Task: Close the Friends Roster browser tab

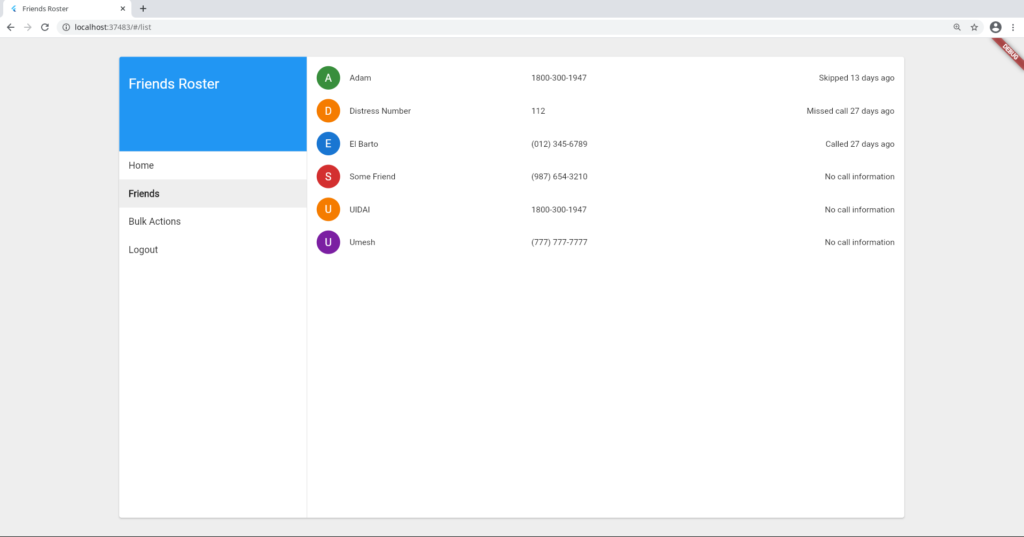Action: 122,8
